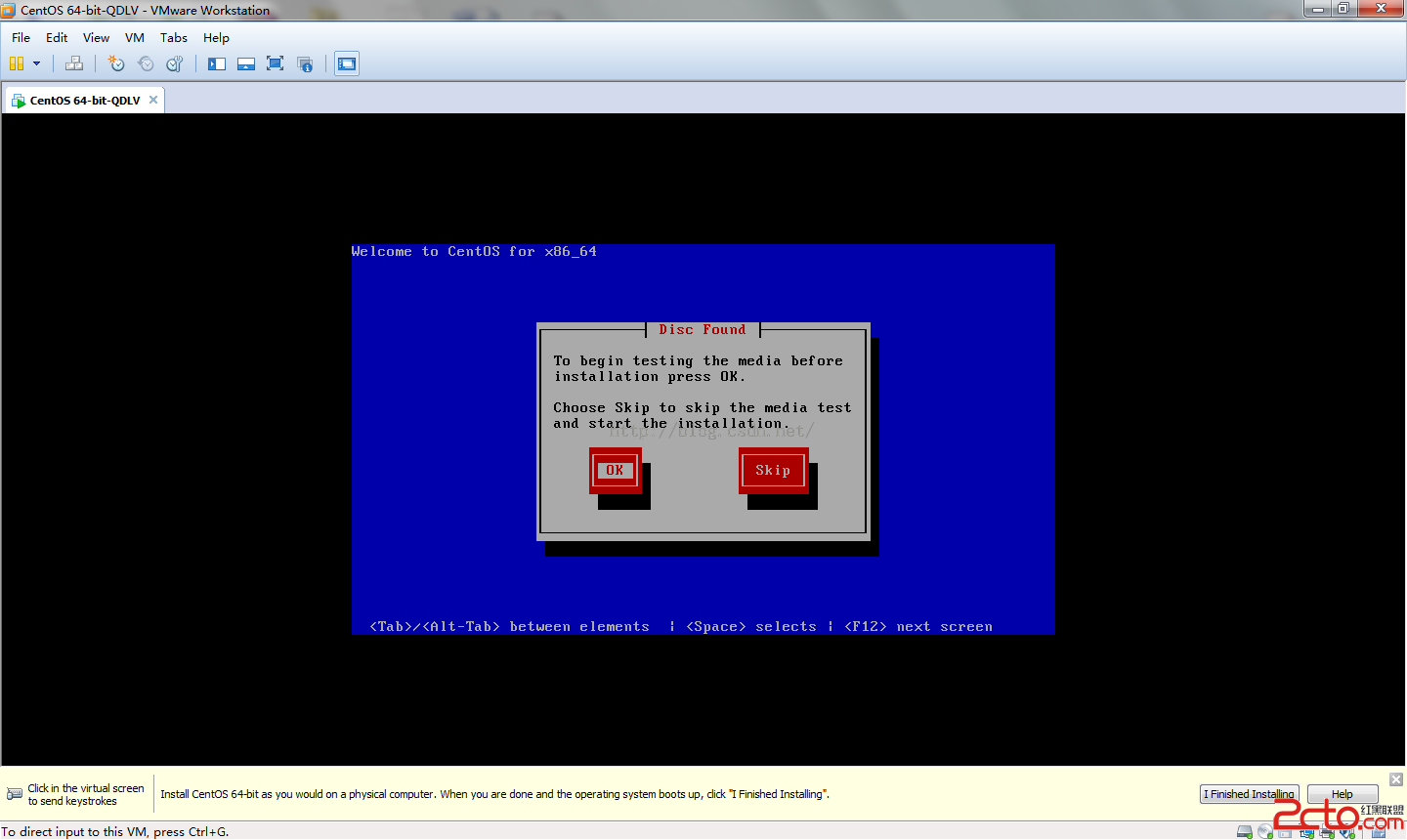This screenshot has height=840, width=1407.
Task: Open the snapshot manager wrench icon
Action: [x=175, y=63]
